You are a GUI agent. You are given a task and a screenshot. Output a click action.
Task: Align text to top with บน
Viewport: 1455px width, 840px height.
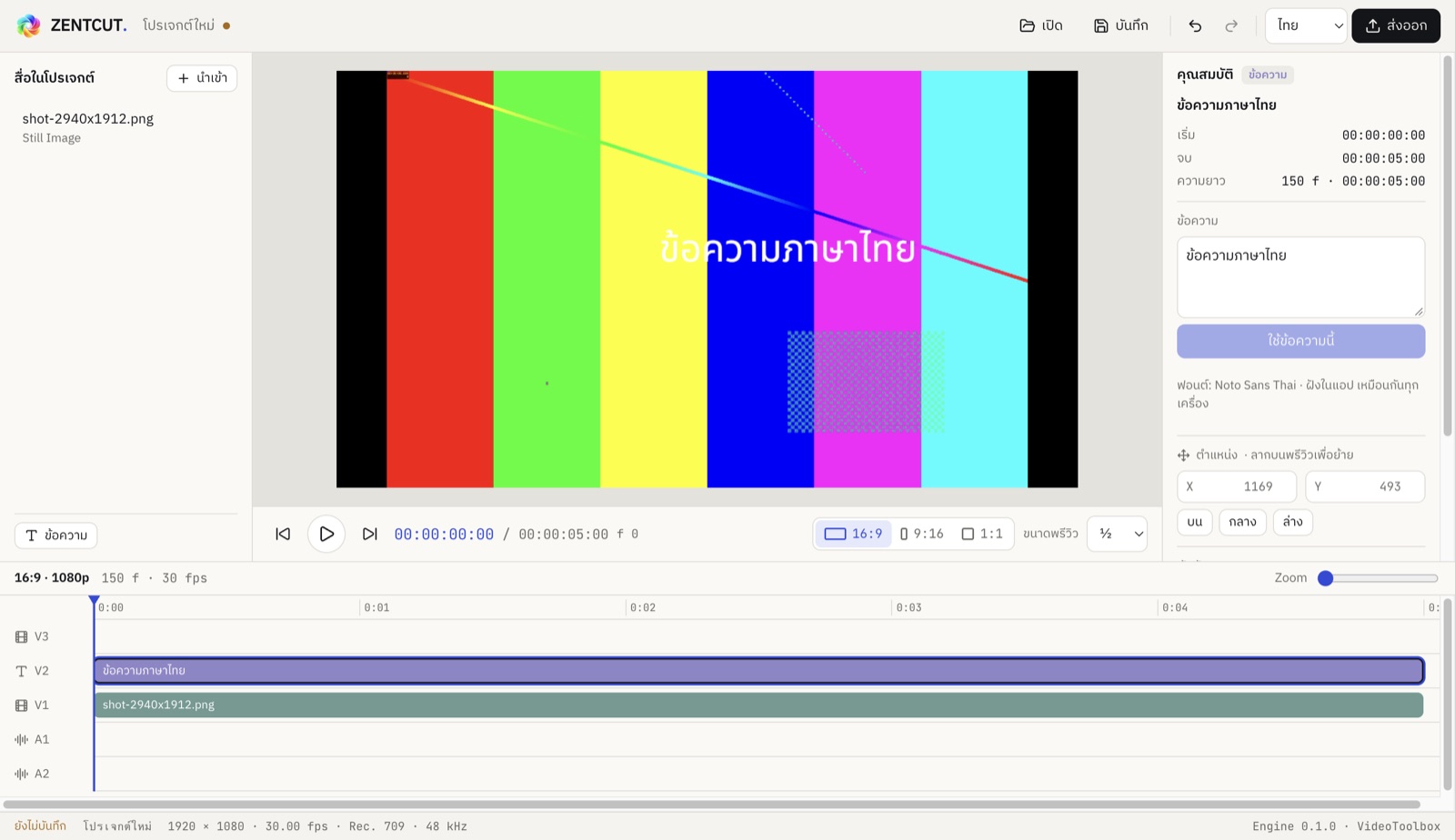1195,522
